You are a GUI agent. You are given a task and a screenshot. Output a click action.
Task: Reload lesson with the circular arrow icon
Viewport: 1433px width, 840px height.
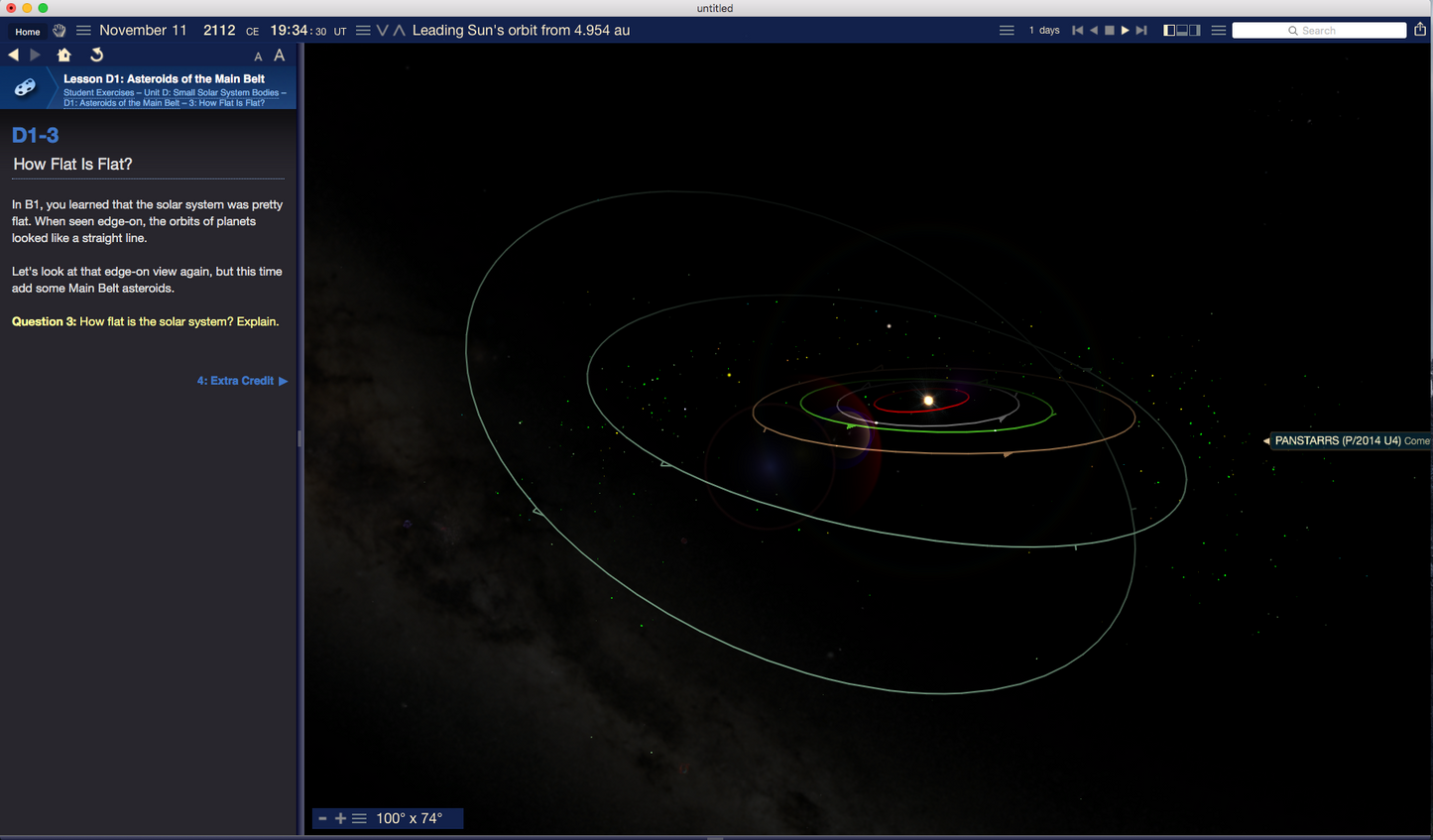(96, 56)
